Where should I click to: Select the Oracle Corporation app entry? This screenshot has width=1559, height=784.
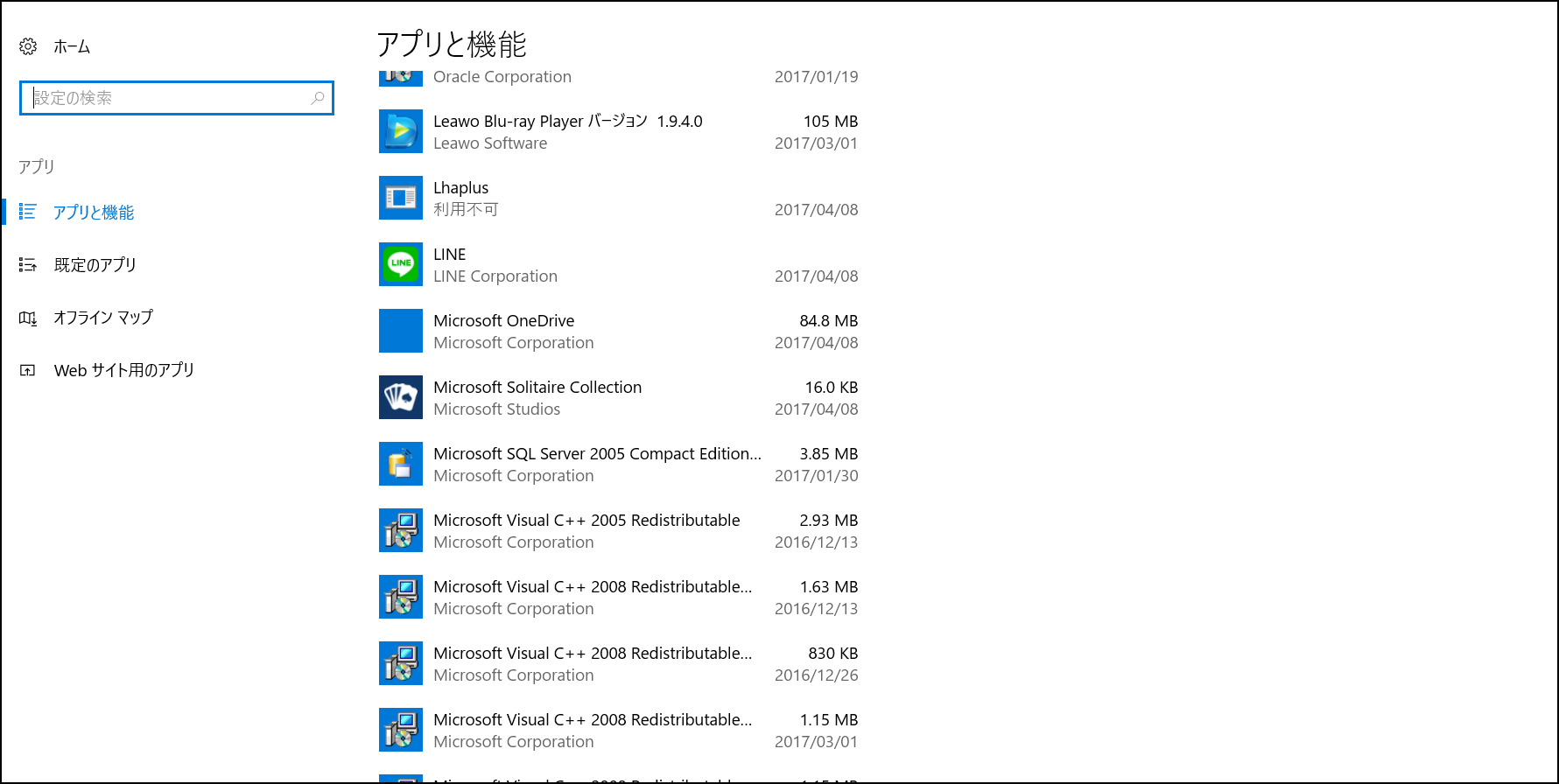click(x=502, y=77)
